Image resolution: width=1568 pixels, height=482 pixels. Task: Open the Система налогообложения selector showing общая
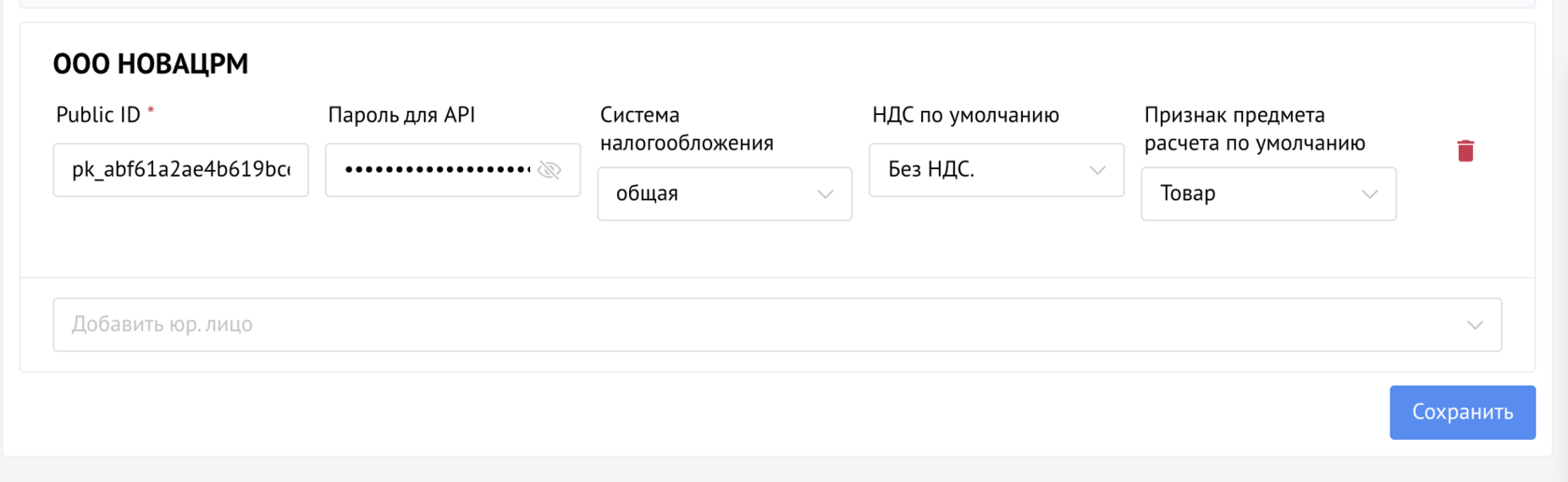709,194
